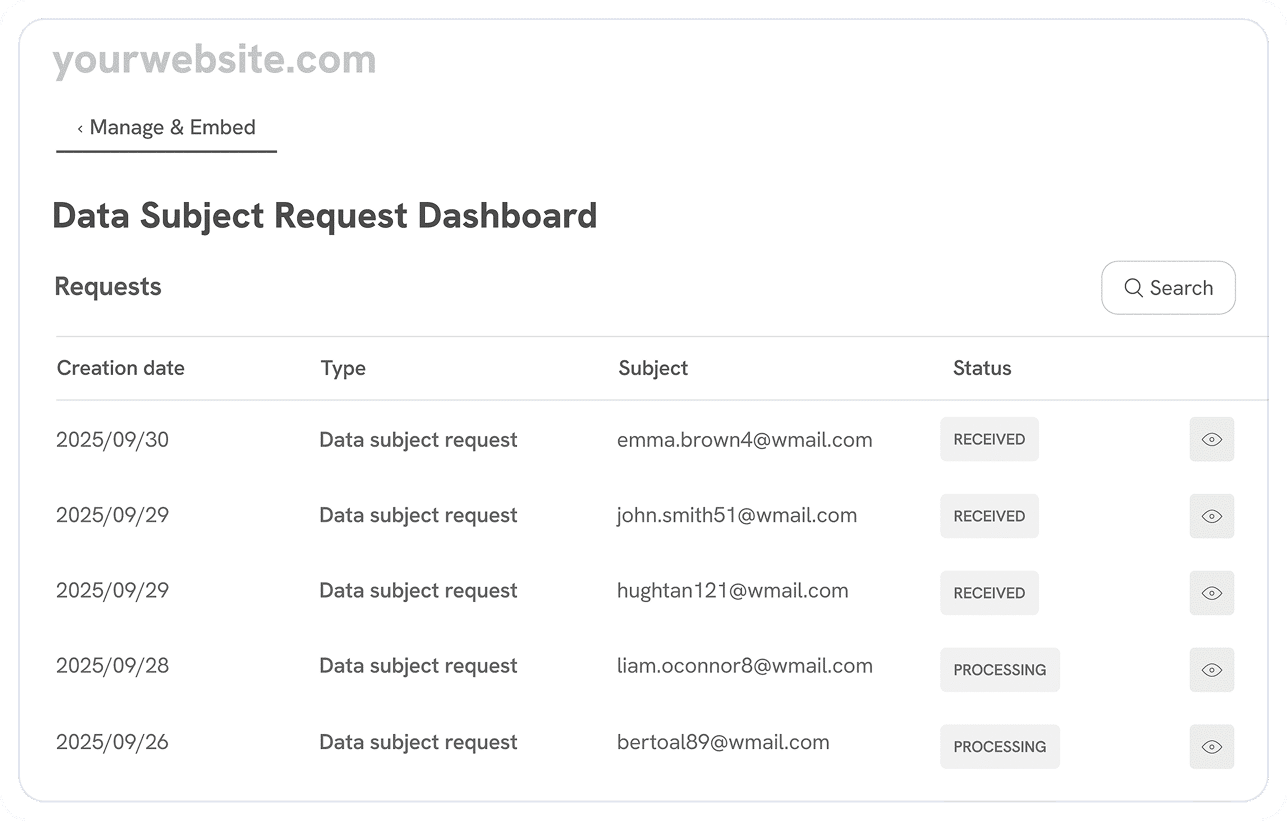The image size is (1287, 821).
Task: Go back to Manage & Embed
Action: pos(166,128)
